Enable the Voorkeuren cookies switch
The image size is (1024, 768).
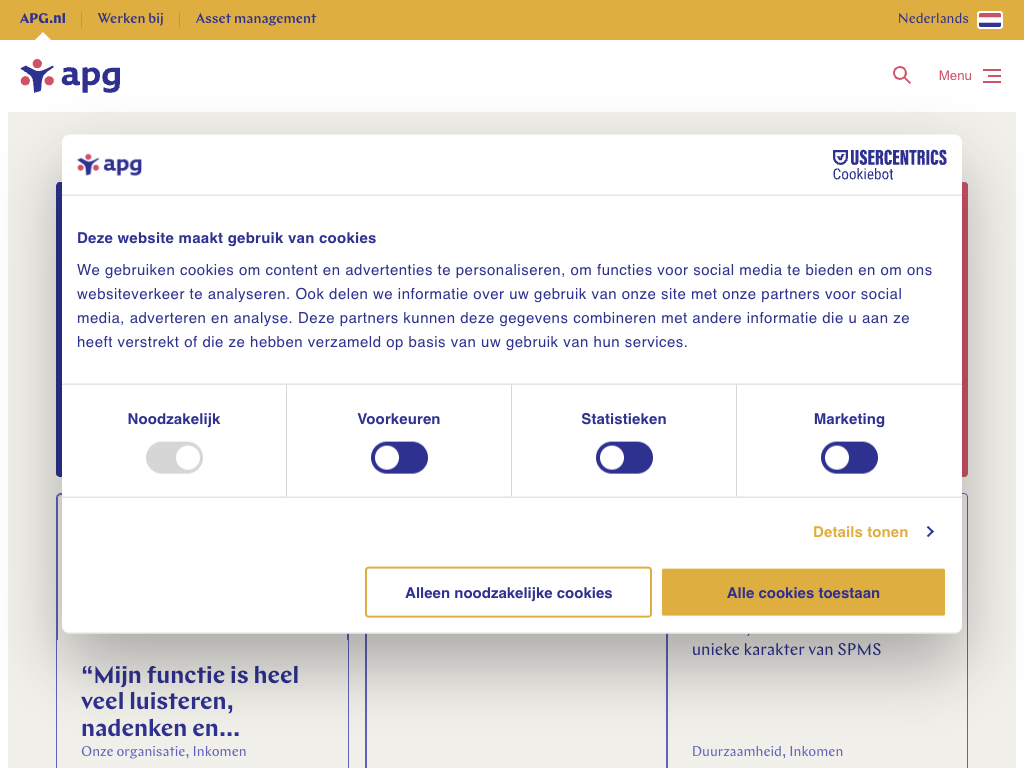pos(399,459)
